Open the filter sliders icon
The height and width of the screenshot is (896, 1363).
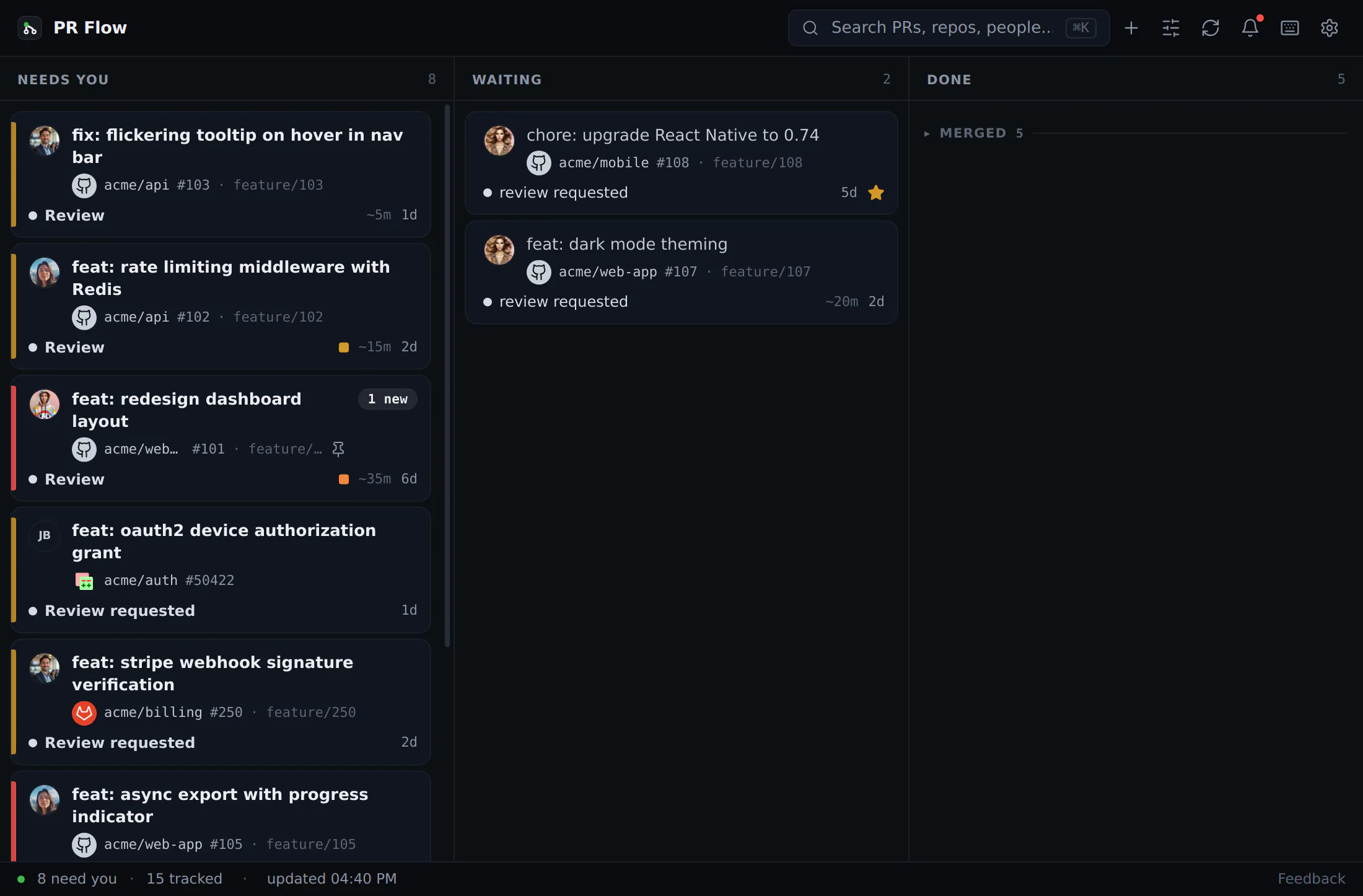[x=1171, y=28]
